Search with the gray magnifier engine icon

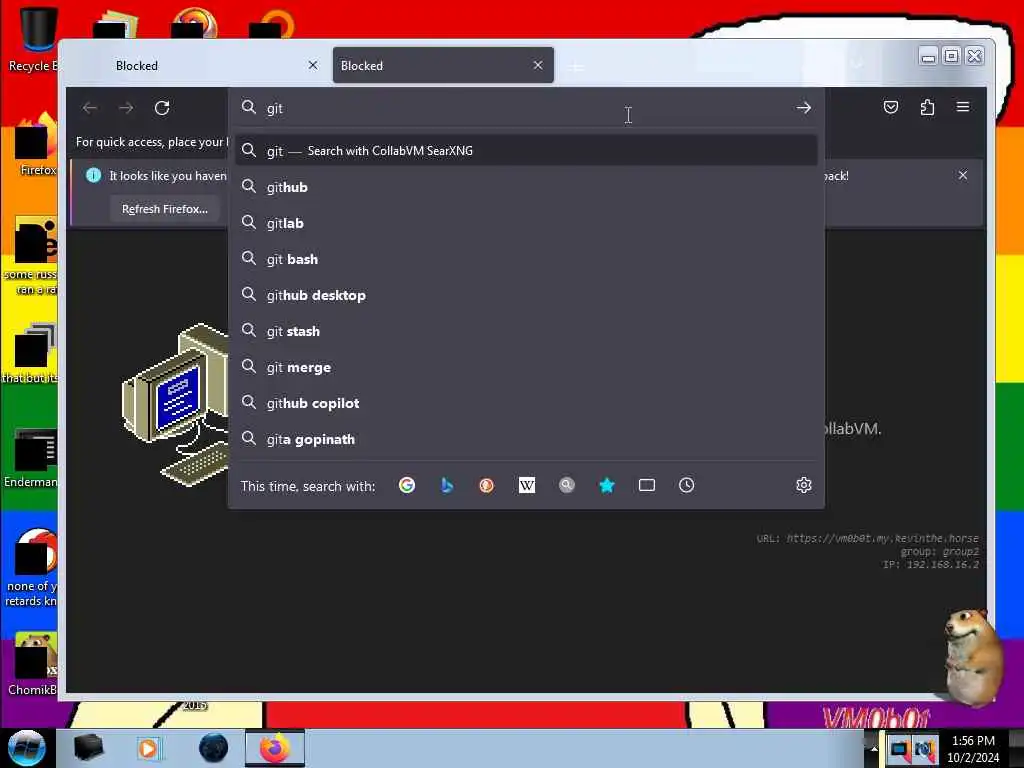click(x=567, y=485)
